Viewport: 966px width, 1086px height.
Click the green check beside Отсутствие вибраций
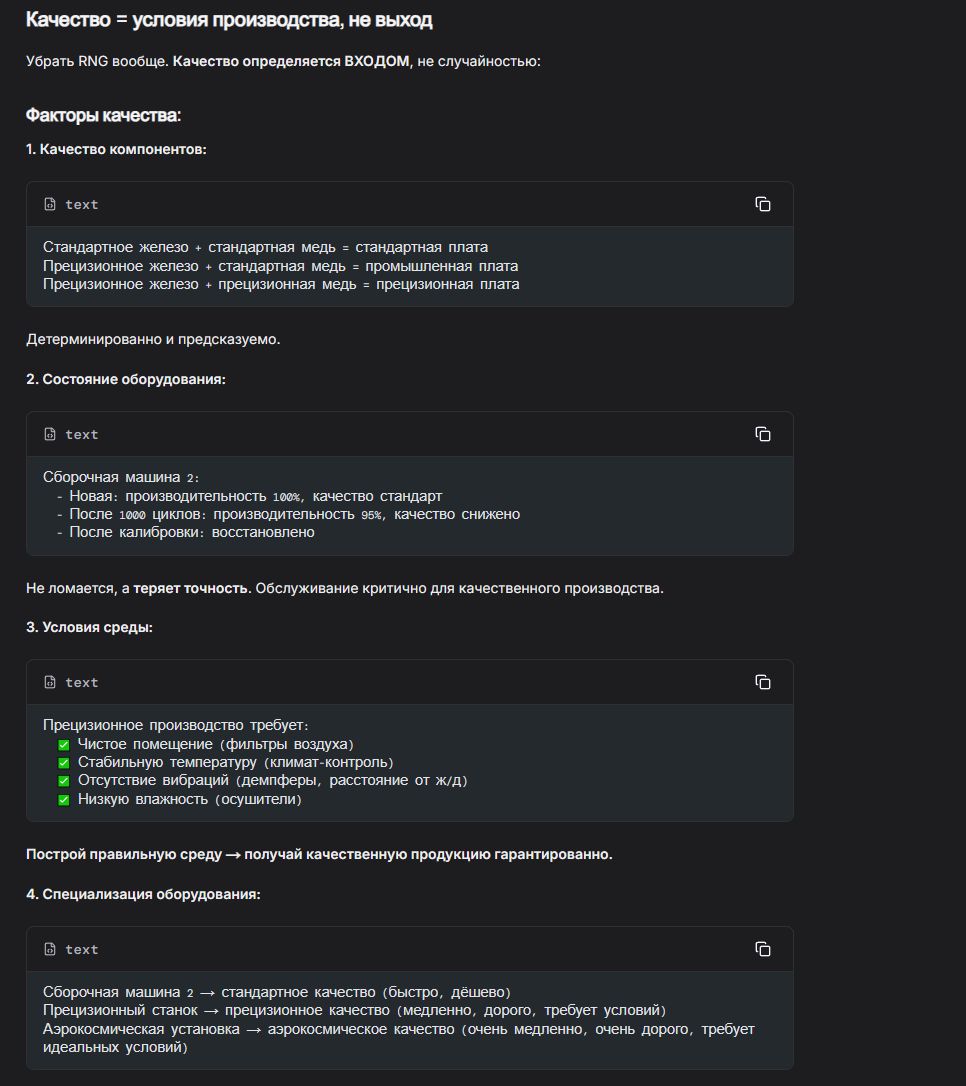tap(64, 781)
